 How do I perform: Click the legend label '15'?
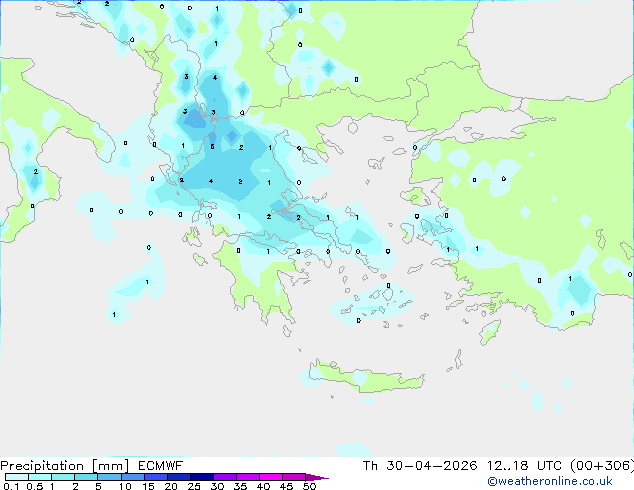[148, 486]
